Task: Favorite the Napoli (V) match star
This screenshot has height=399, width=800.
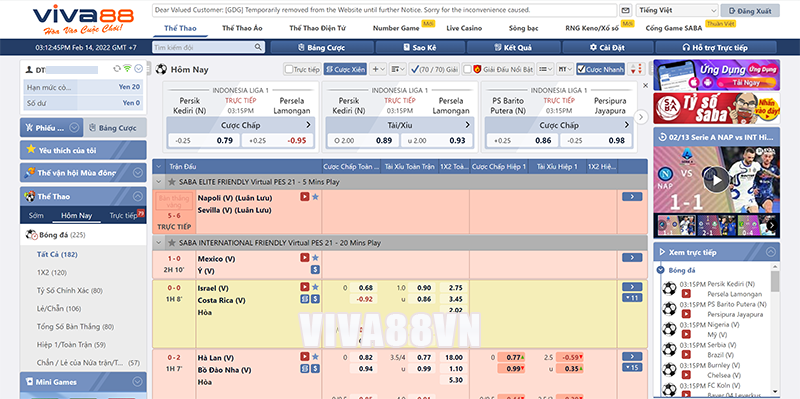Action: 315,196
